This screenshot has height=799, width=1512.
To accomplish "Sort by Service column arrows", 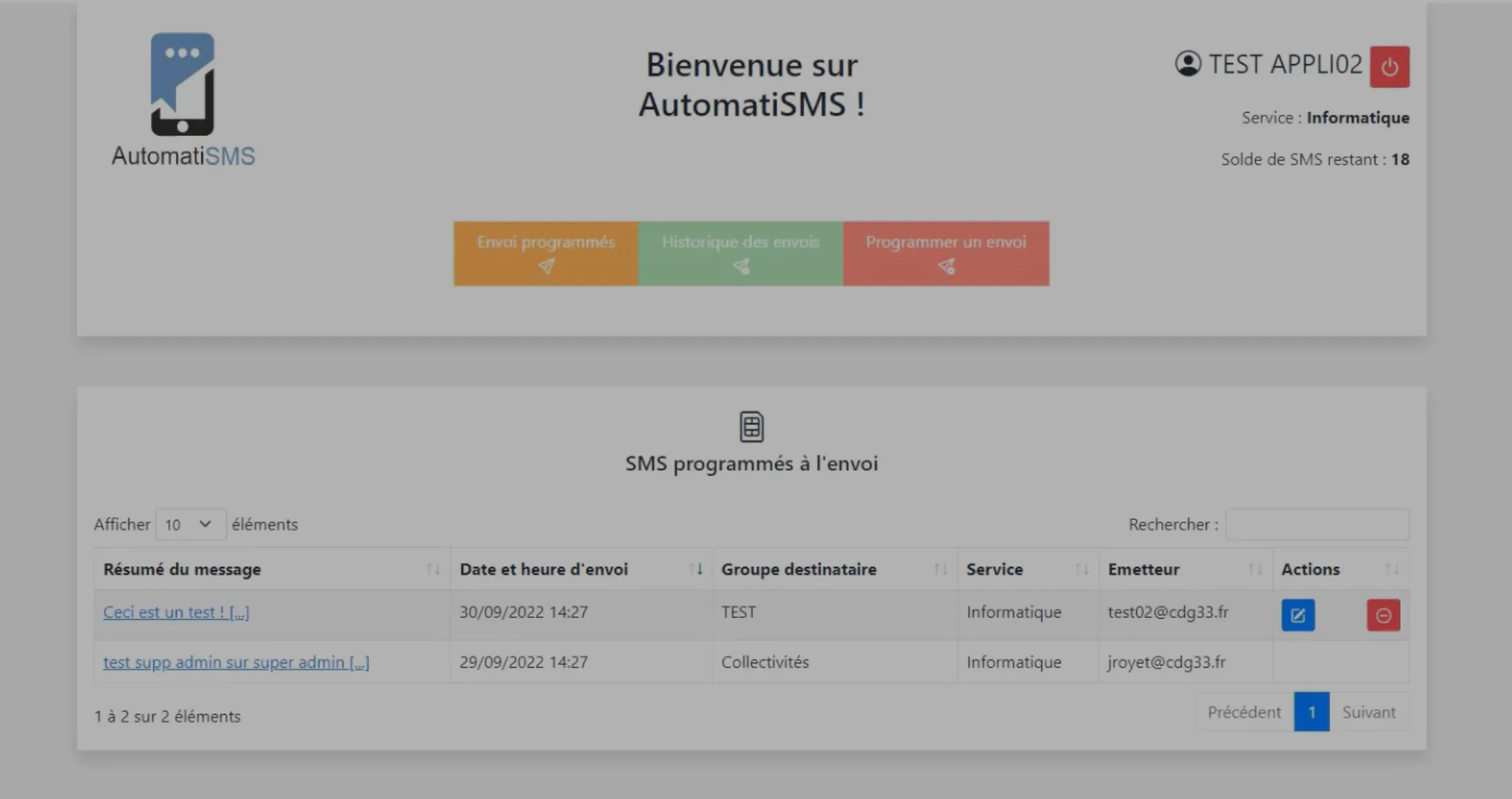I will pos(1082,570).
